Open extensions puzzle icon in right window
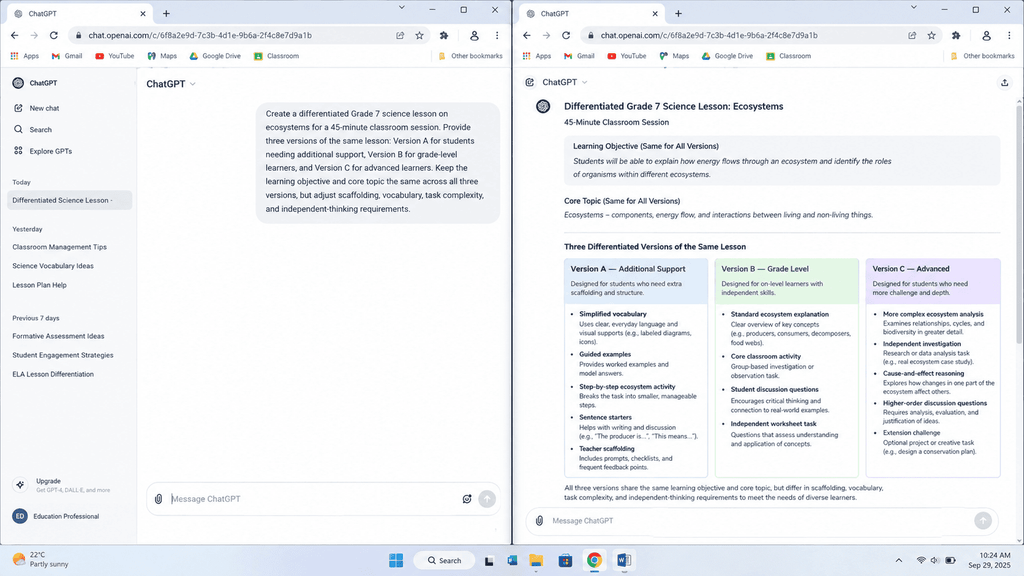1024x576 pixels. (956, 35)
